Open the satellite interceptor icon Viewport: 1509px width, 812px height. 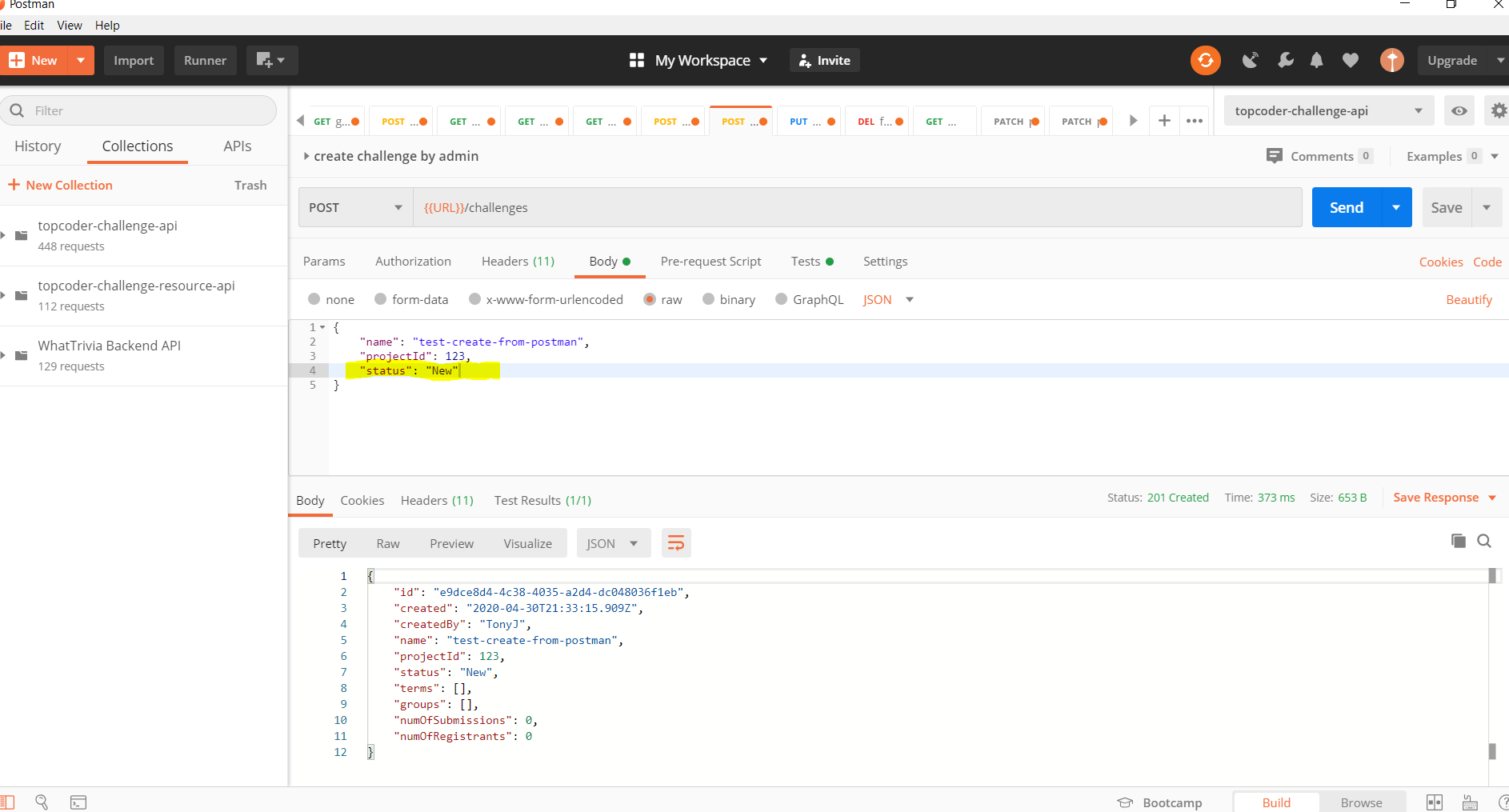point(1250,60)
